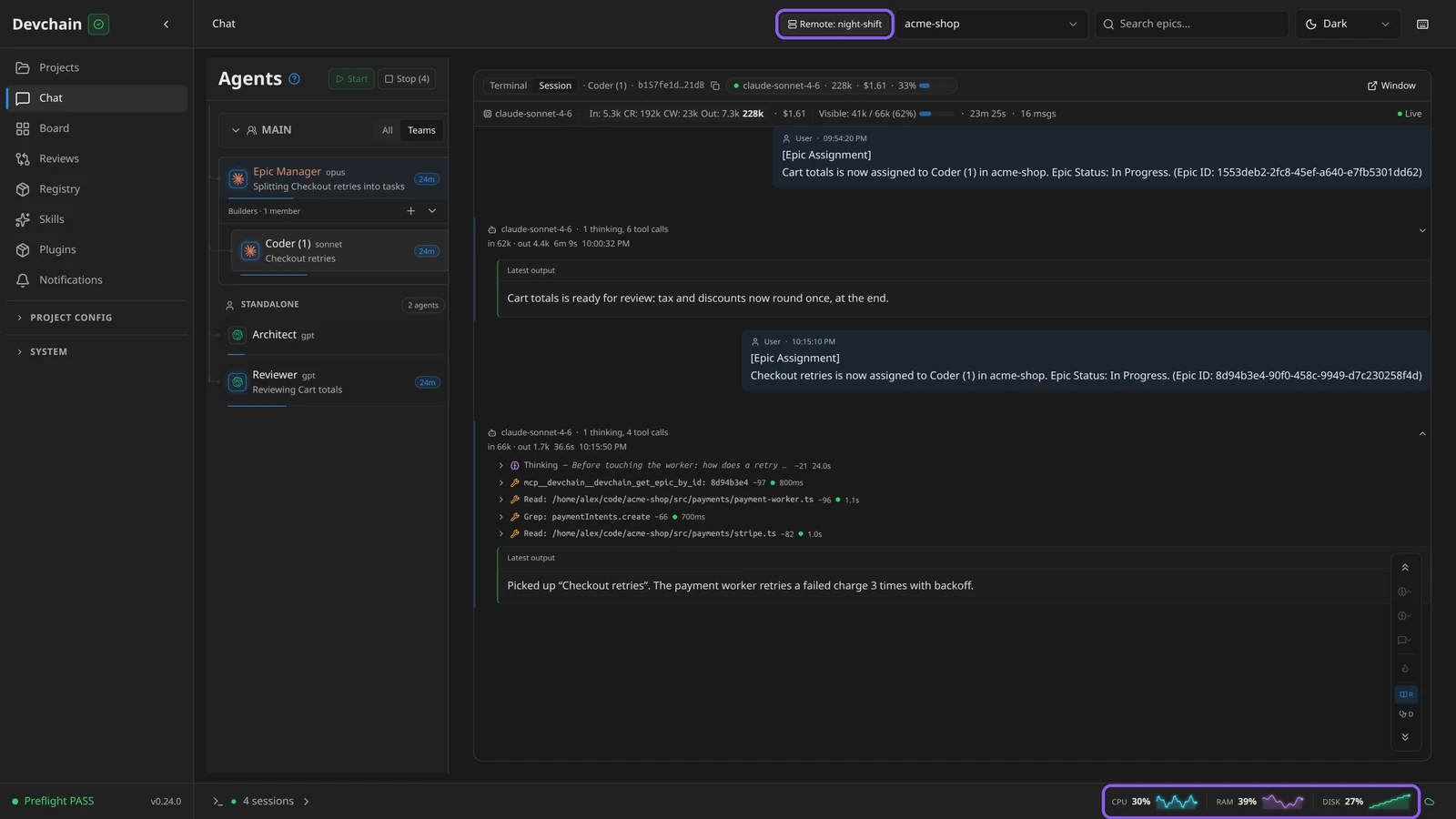This screenshot has height=819, width=1456.
Task: Select the Coder (1) agent
Action: [x=339, y=251]
